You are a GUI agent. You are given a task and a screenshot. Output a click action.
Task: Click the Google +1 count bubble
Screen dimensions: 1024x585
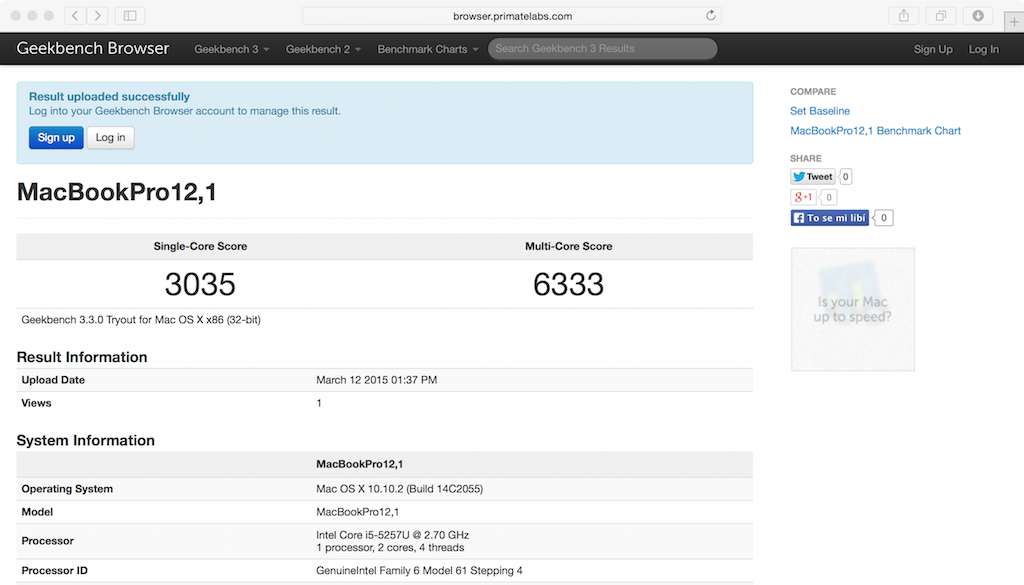point(829,197)
